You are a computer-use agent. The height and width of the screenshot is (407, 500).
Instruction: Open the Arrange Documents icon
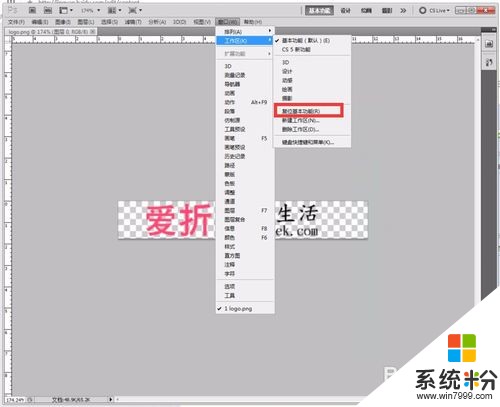point(114,10)
